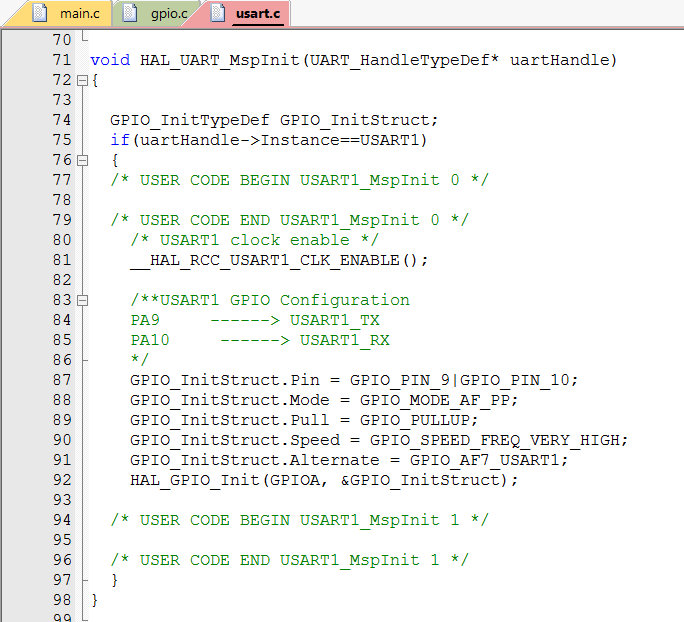This screenshot has height=622, width=684.
Task: Click line number 87 in the gutter
Action: coord(62,380)
